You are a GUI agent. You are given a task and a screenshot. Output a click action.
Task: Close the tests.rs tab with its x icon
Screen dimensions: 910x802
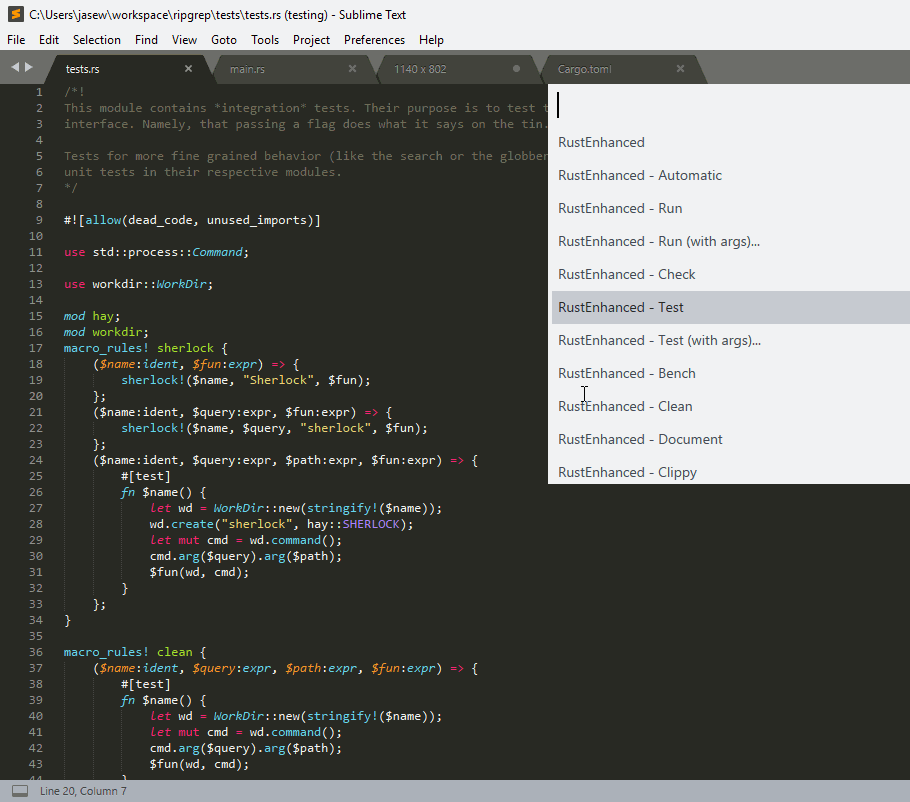click(188, 70)
